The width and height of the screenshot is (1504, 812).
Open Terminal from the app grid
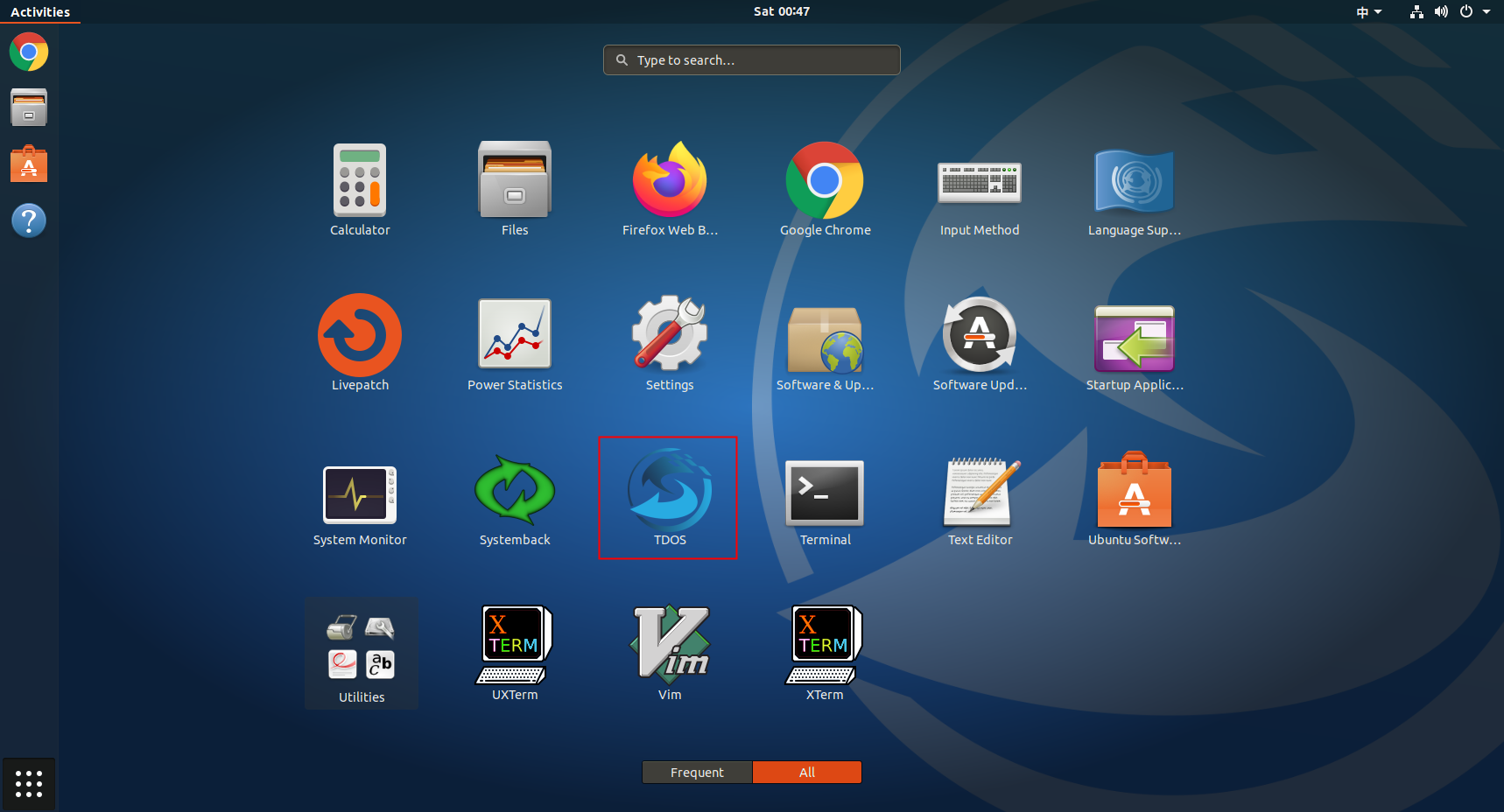(x=825, y=499)
